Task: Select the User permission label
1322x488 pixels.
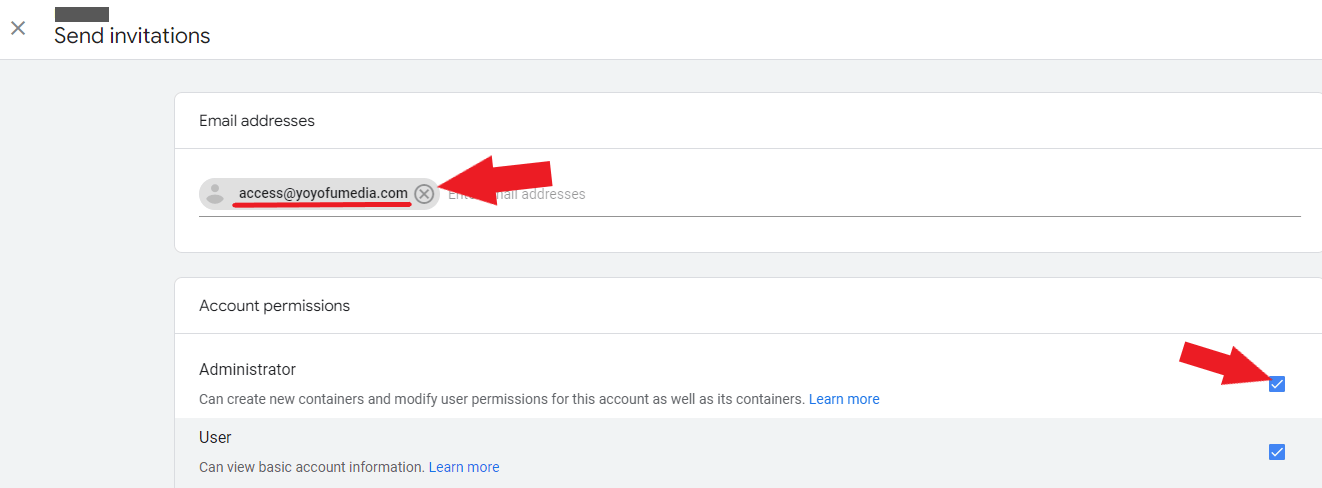Action: tap(215, 438)
